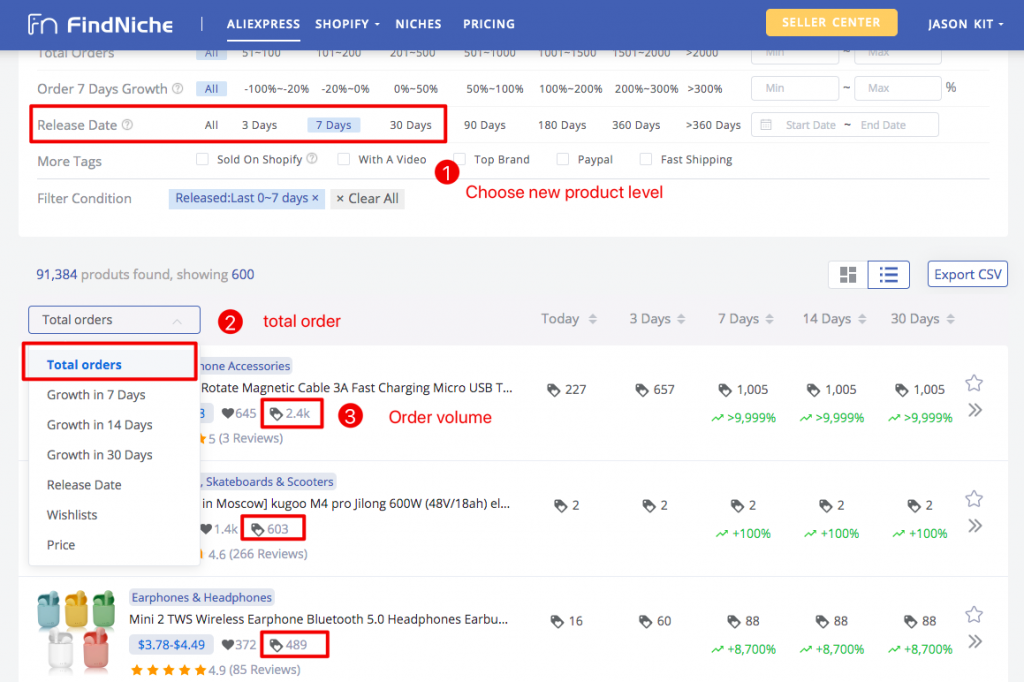Enable Sold On Shopify checkbox
The height and width of the screenshot is (682, 1024).
click(202, 159)
